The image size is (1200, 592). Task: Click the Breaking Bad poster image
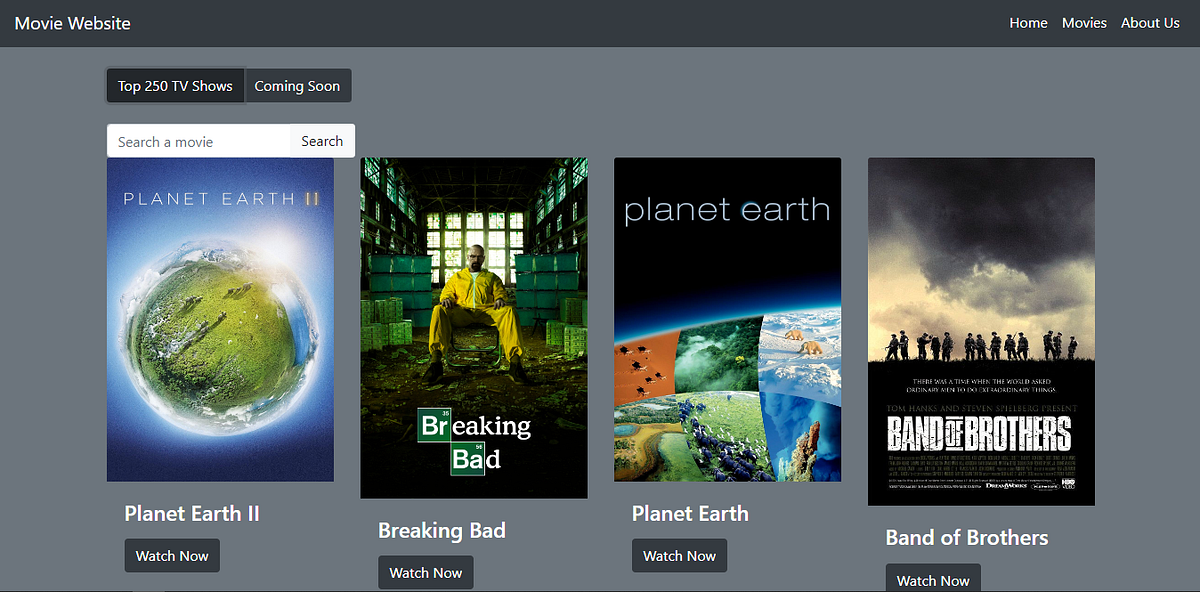click(474, 328)
